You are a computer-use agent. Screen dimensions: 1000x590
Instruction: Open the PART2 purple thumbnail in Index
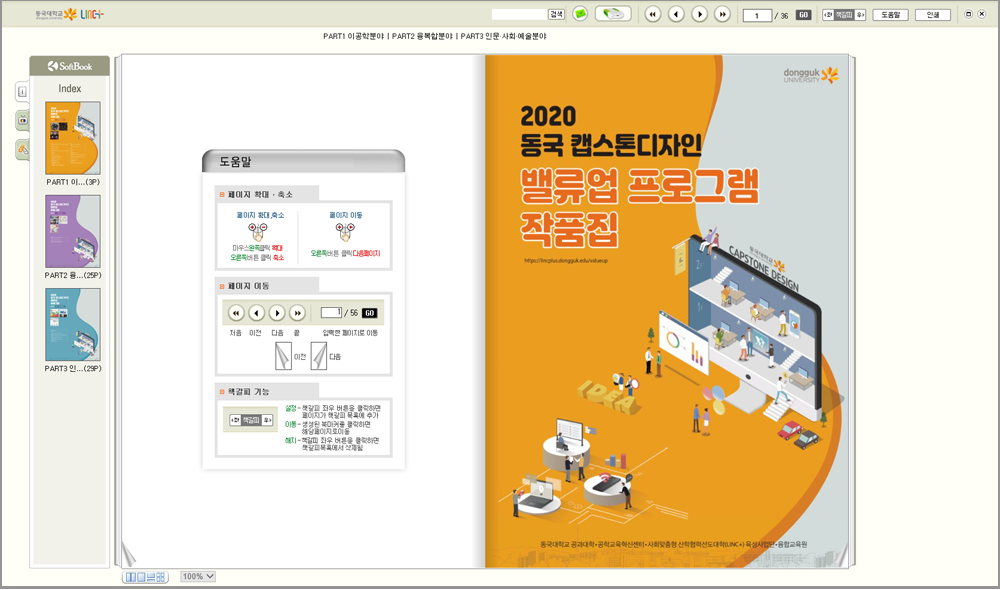tap(73, 232)
